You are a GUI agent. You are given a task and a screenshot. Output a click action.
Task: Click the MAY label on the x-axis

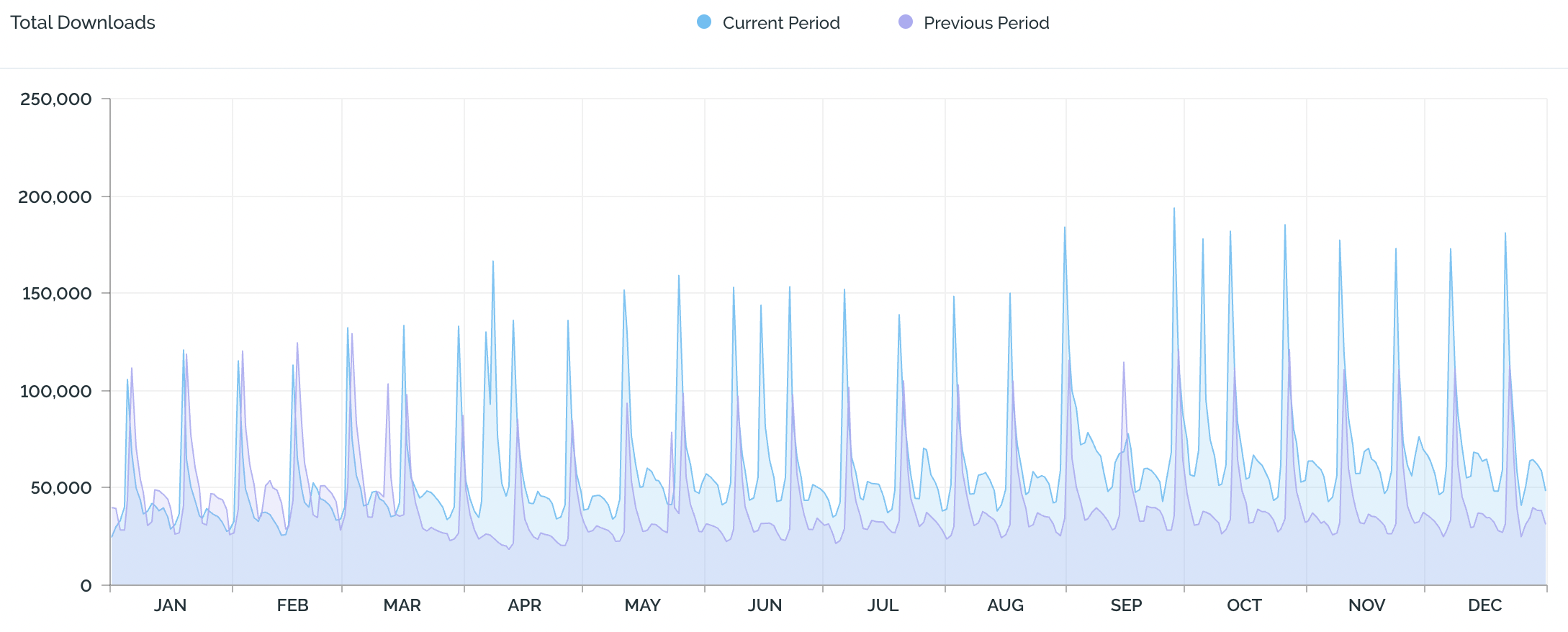[643, 605]
